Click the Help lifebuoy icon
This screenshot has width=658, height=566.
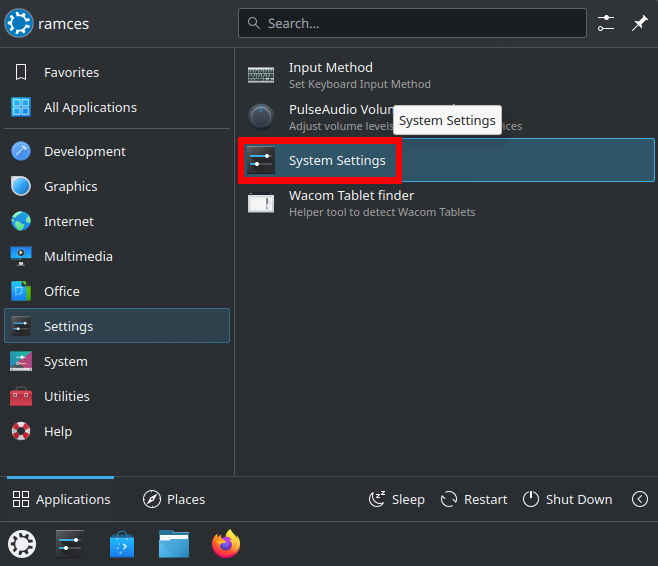click(x=21, y=431)
